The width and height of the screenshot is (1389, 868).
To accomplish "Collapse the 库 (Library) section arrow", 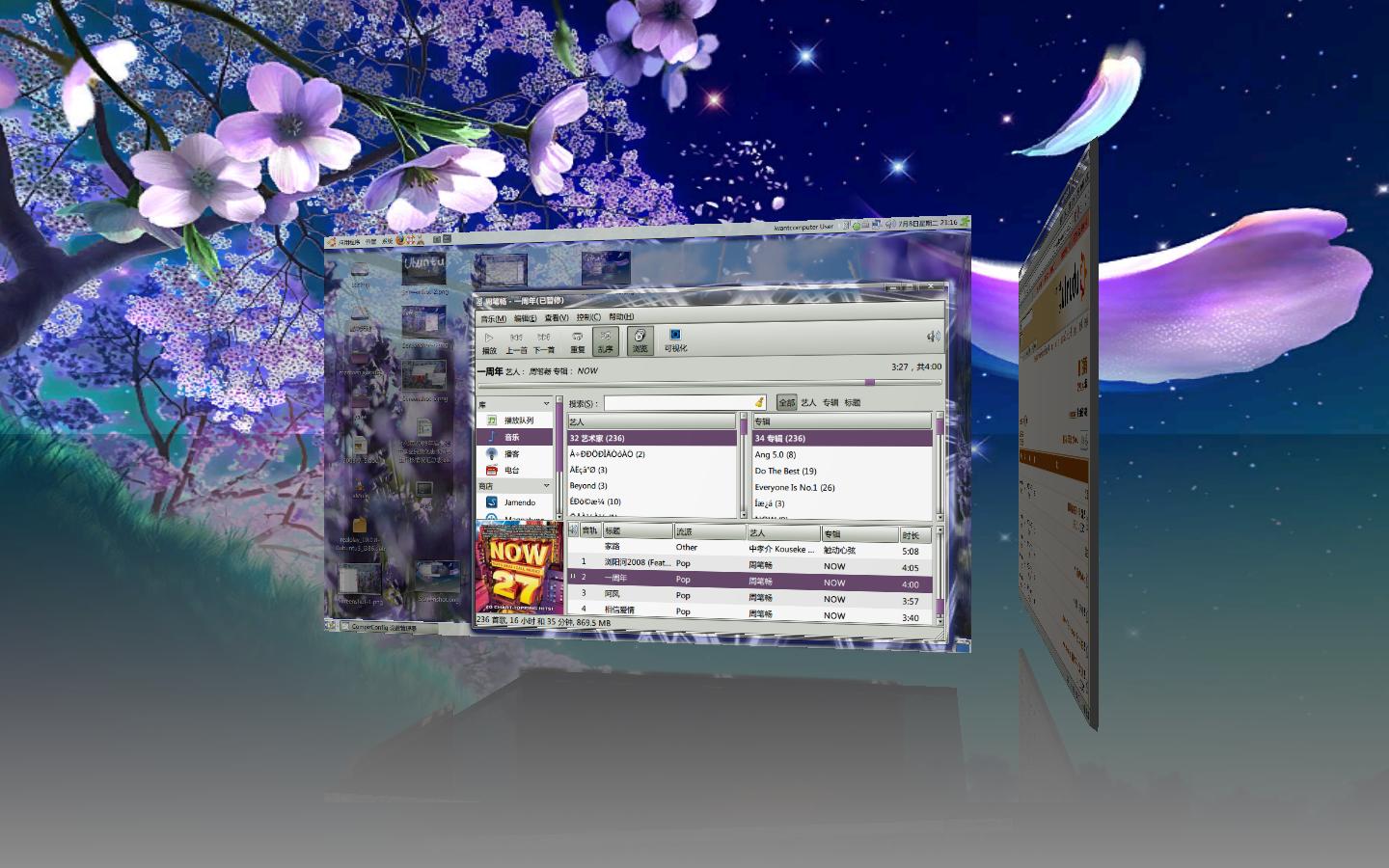I will (546, 404).
